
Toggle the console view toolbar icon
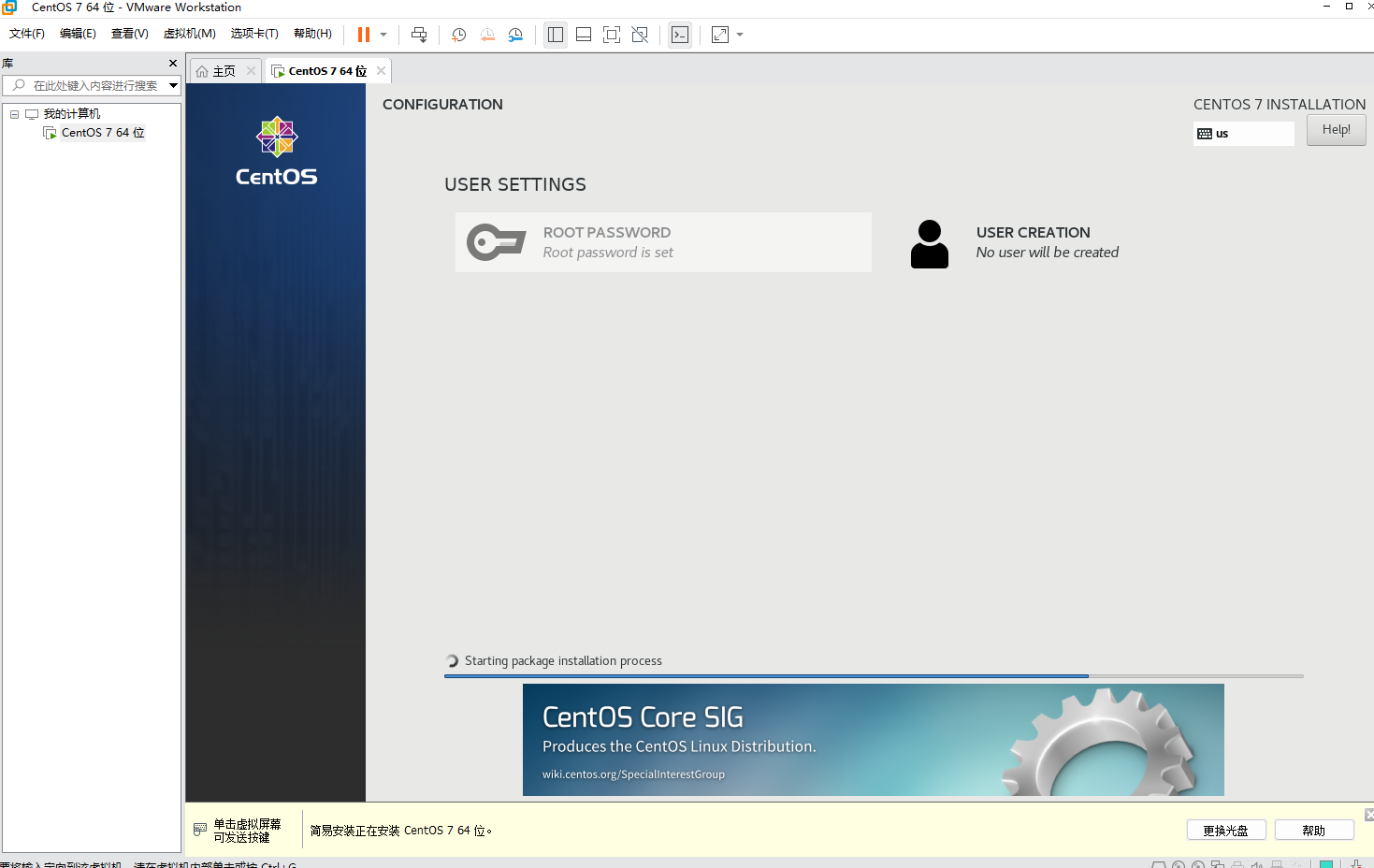(680, 35)
